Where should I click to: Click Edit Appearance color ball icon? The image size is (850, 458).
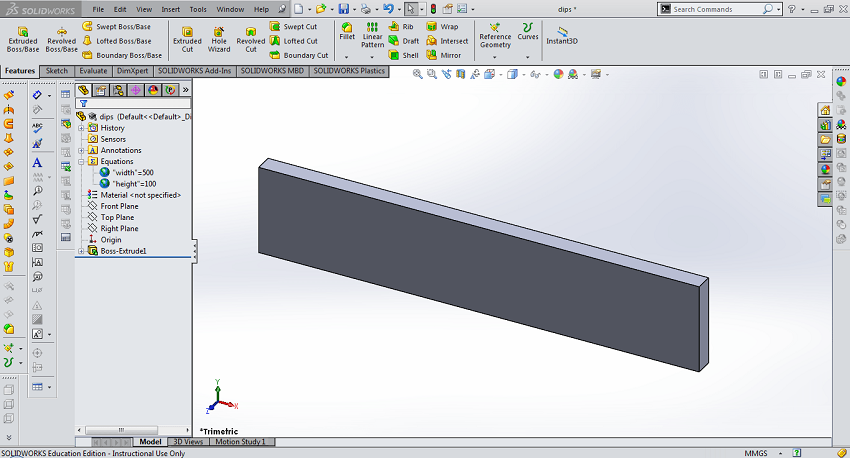(x=558, y=74)
